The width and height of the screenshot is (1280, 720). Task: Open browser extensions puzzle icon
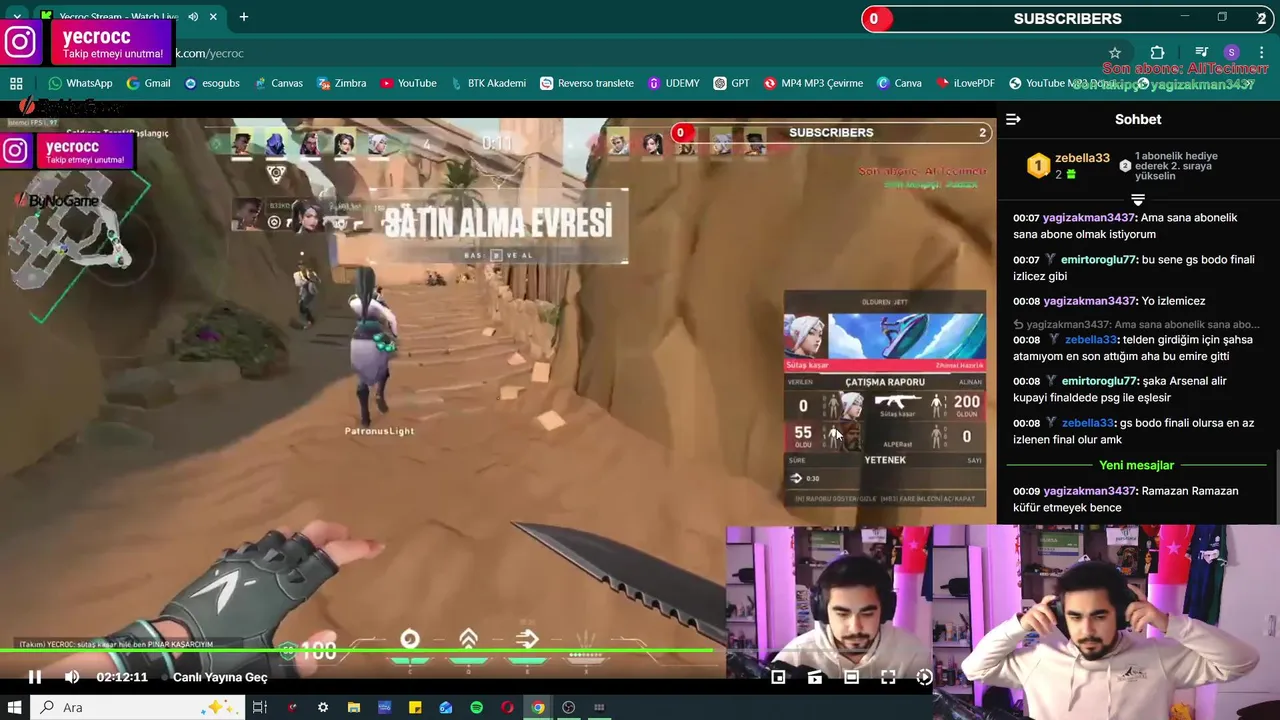pos(1157,53)
